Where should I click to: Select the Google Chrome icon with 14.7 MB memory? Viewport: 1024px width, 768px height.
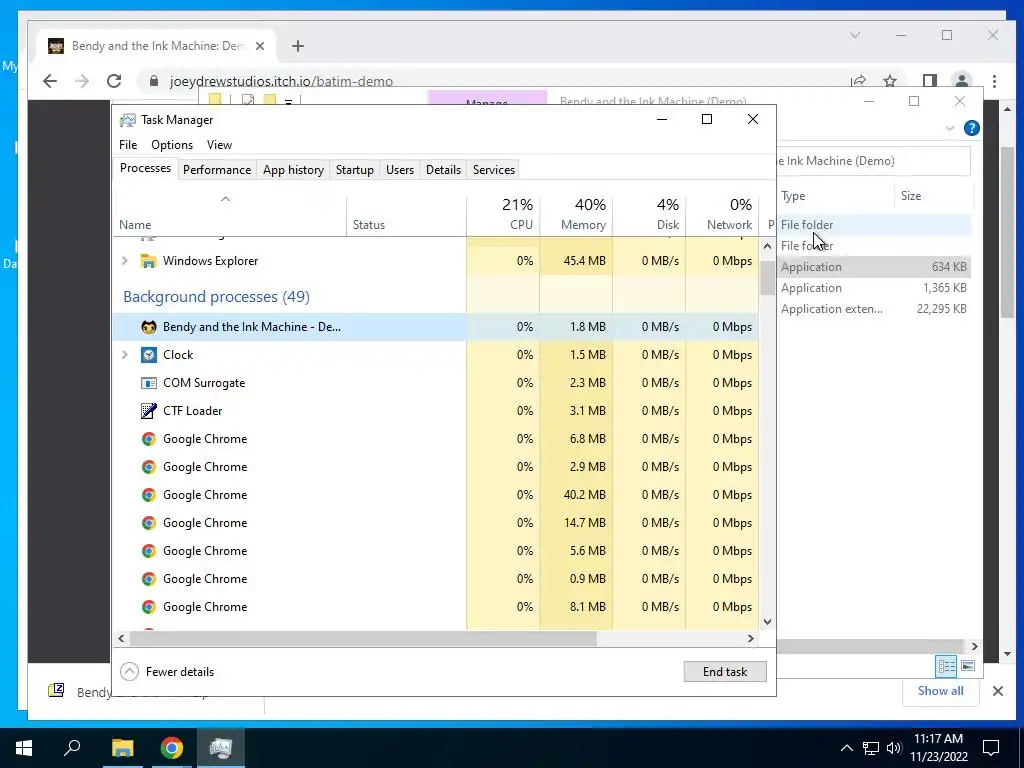point(149,523)
